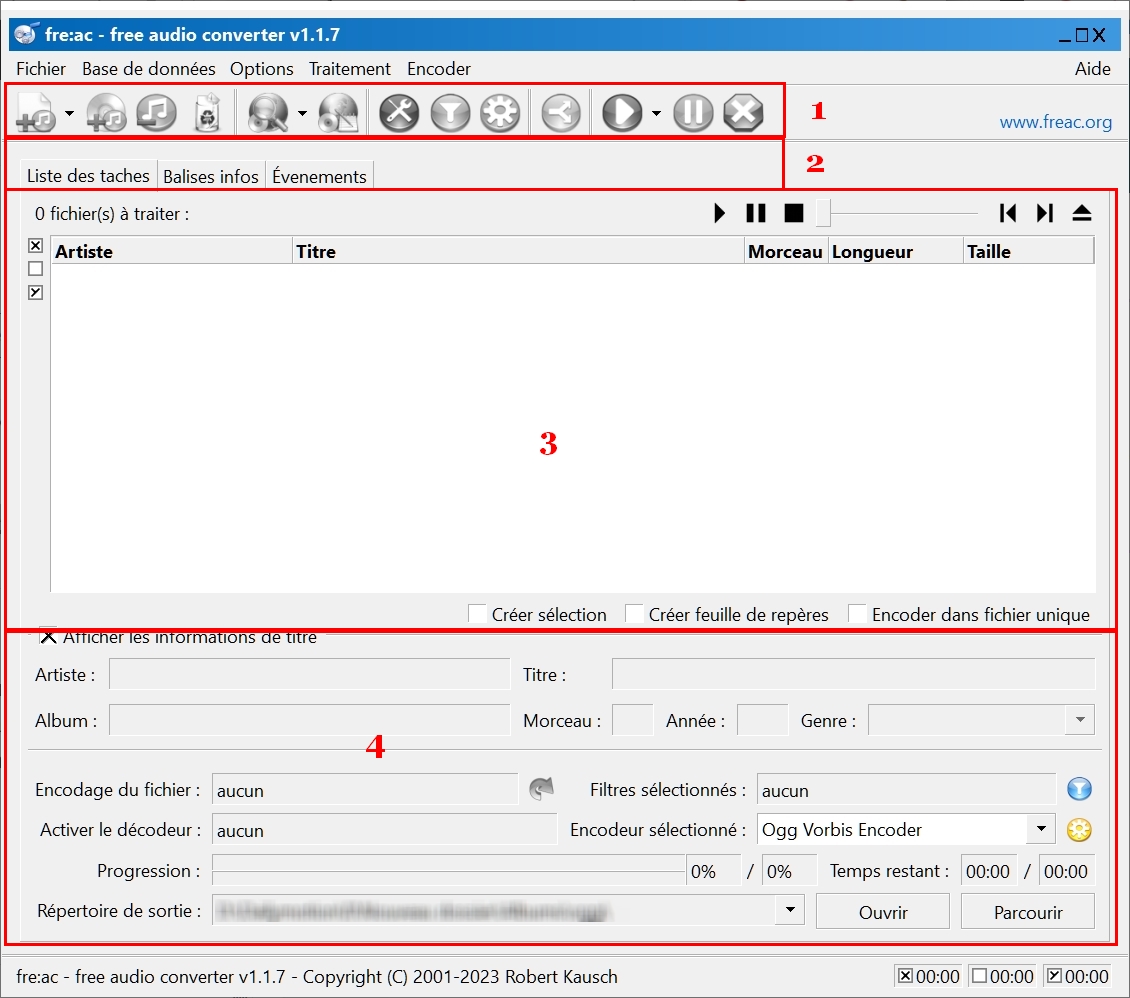Sort by Morceau column header
The height and width of the screenshot is (998, 1130).
click(786, 251)
